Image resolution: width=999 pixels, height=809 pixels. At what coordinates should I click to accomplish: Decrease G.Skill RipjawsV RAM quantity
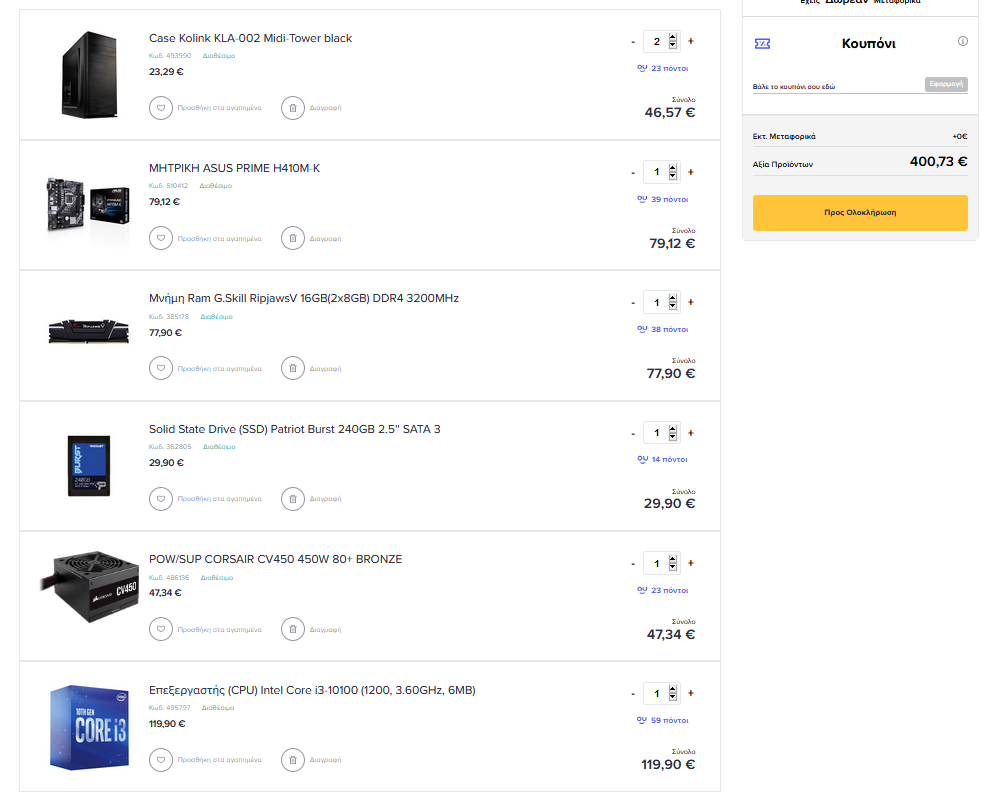tap(633, 303)
